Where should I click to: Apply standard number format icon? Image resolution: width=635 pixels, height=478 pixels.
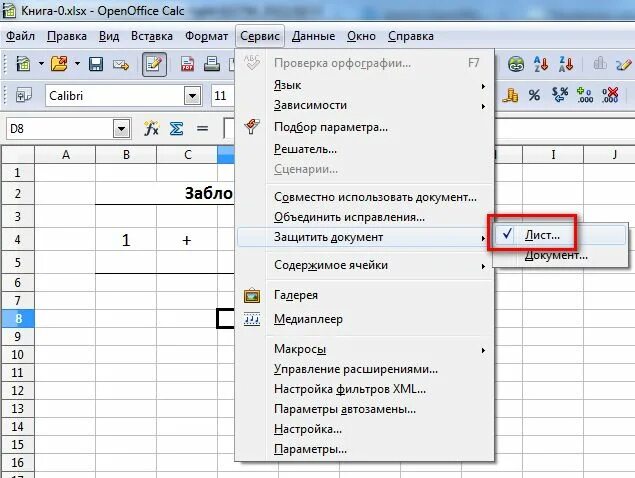[x=560, y=96]
